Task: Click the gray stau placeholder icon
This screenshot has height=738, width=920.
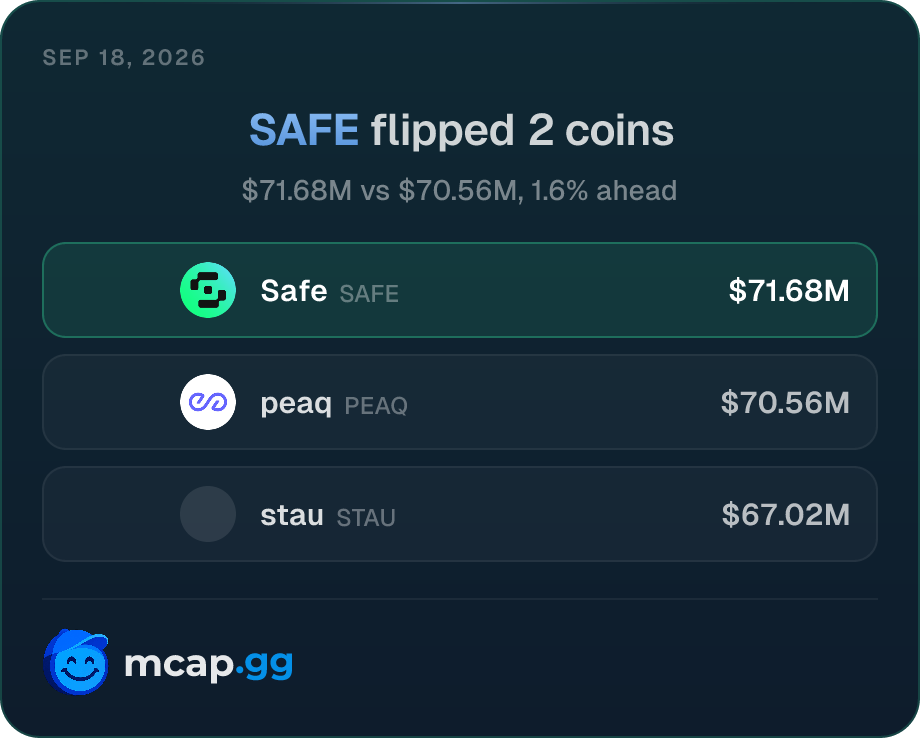Action: pyautogui.click(x=208, y=514)
